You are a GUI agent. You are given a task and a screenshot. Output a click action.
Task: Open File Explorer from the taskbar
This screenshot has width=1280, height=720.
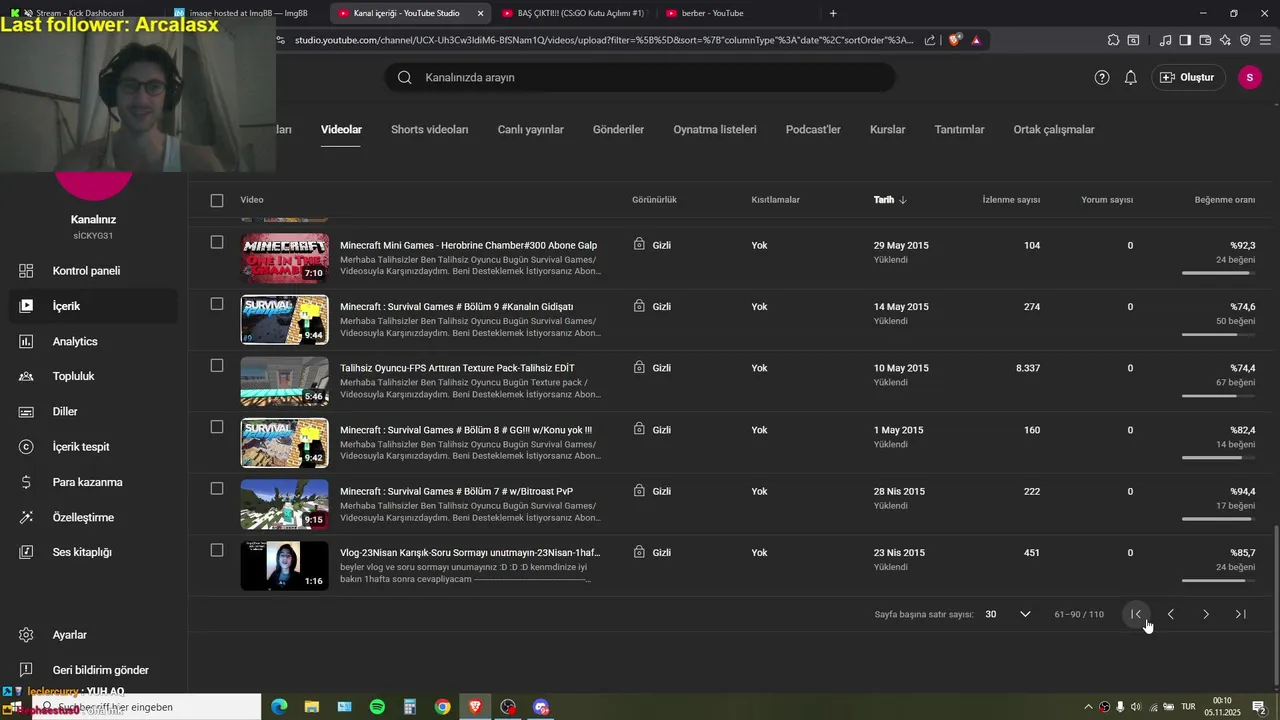(312, 707)
